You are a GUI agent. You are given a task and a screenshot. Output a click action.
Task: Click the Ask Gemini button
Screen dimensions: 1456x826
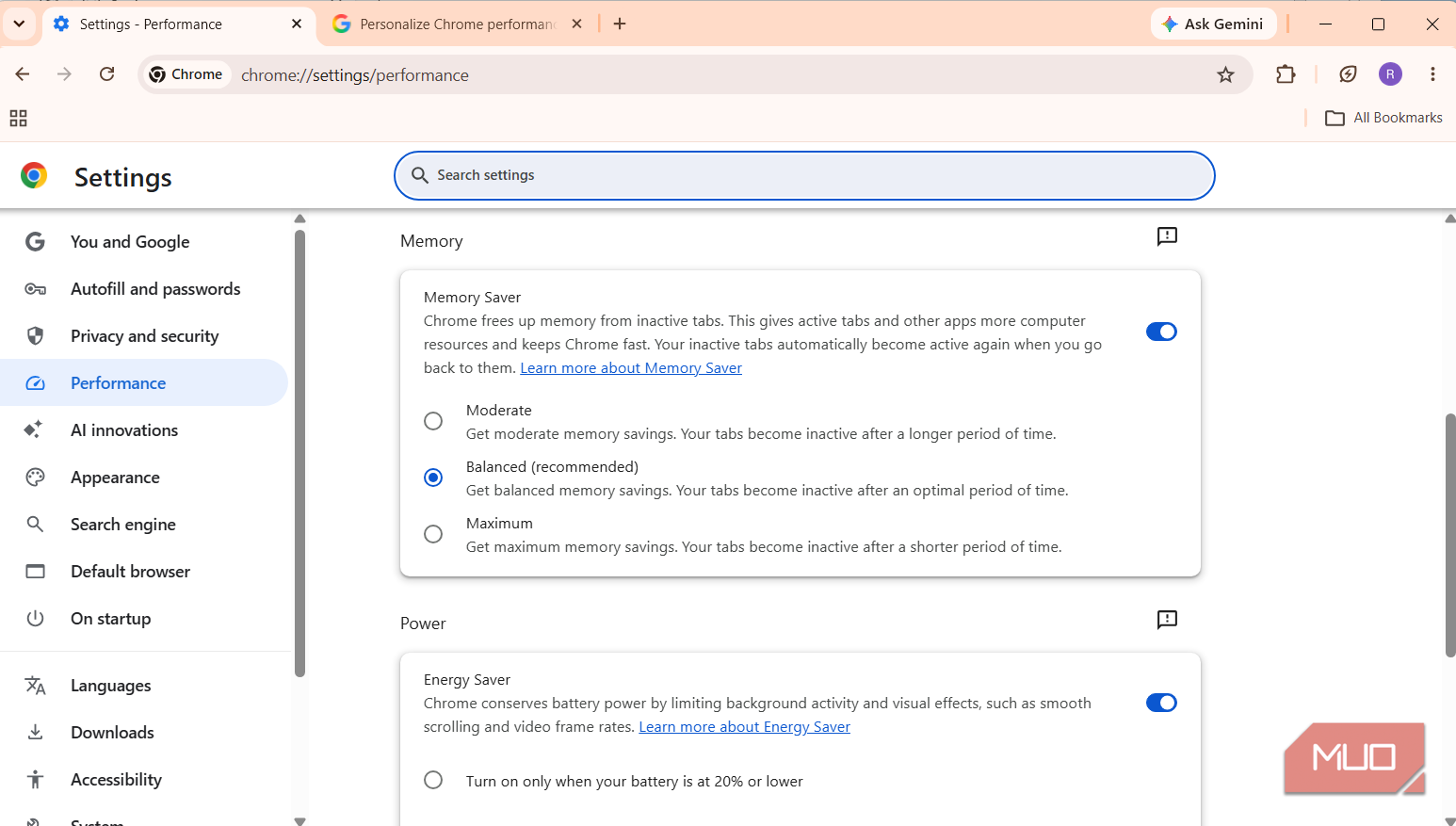(1213, 24)
